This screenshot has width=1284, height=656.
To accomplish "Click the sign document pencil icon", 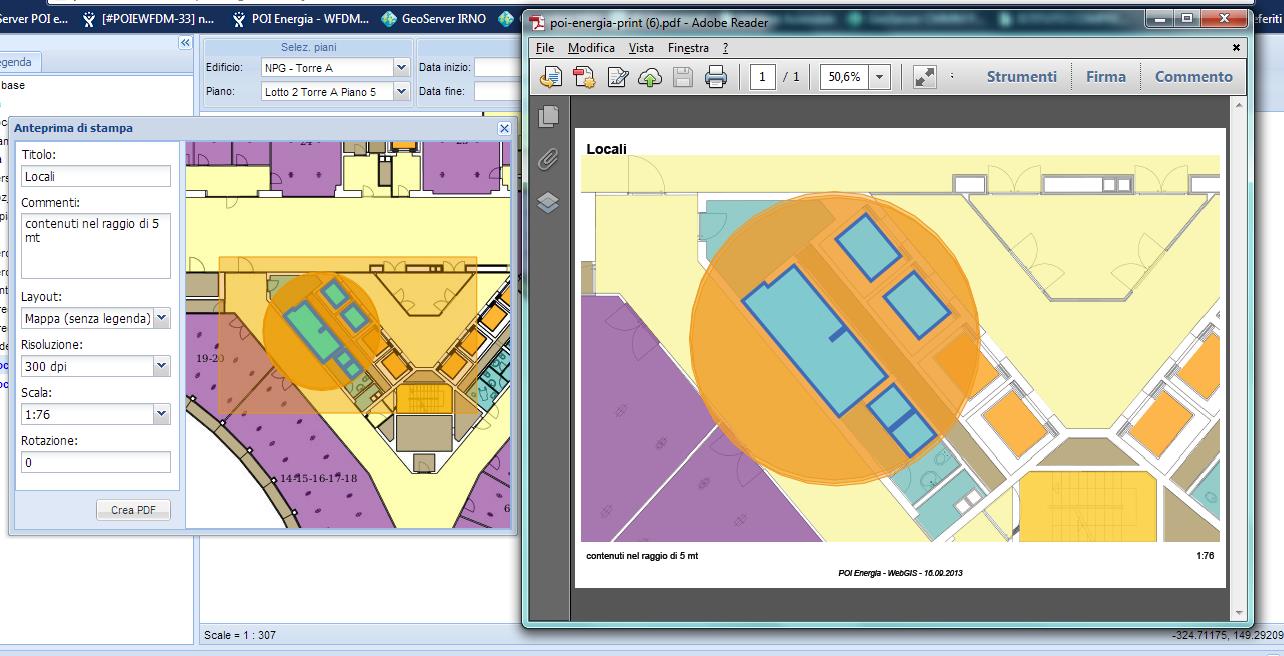I will 617,77.
